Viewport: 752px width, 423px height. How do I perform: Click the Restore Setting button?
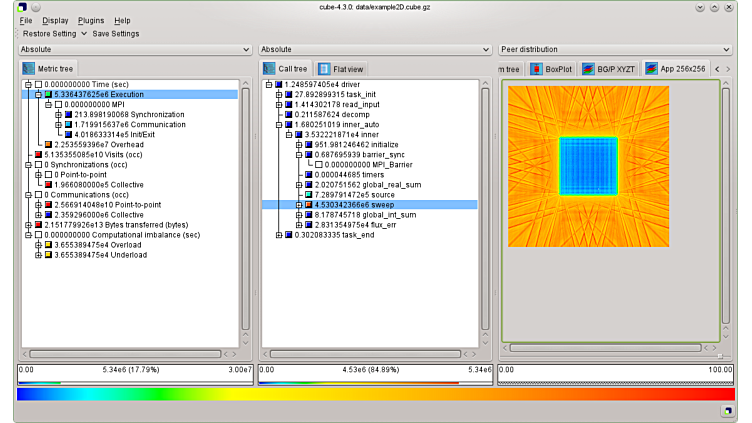(x=50, y=33)
